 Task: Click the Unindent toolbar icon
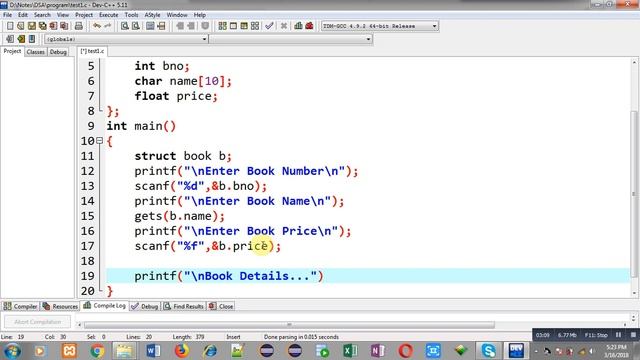coord(191,26)
